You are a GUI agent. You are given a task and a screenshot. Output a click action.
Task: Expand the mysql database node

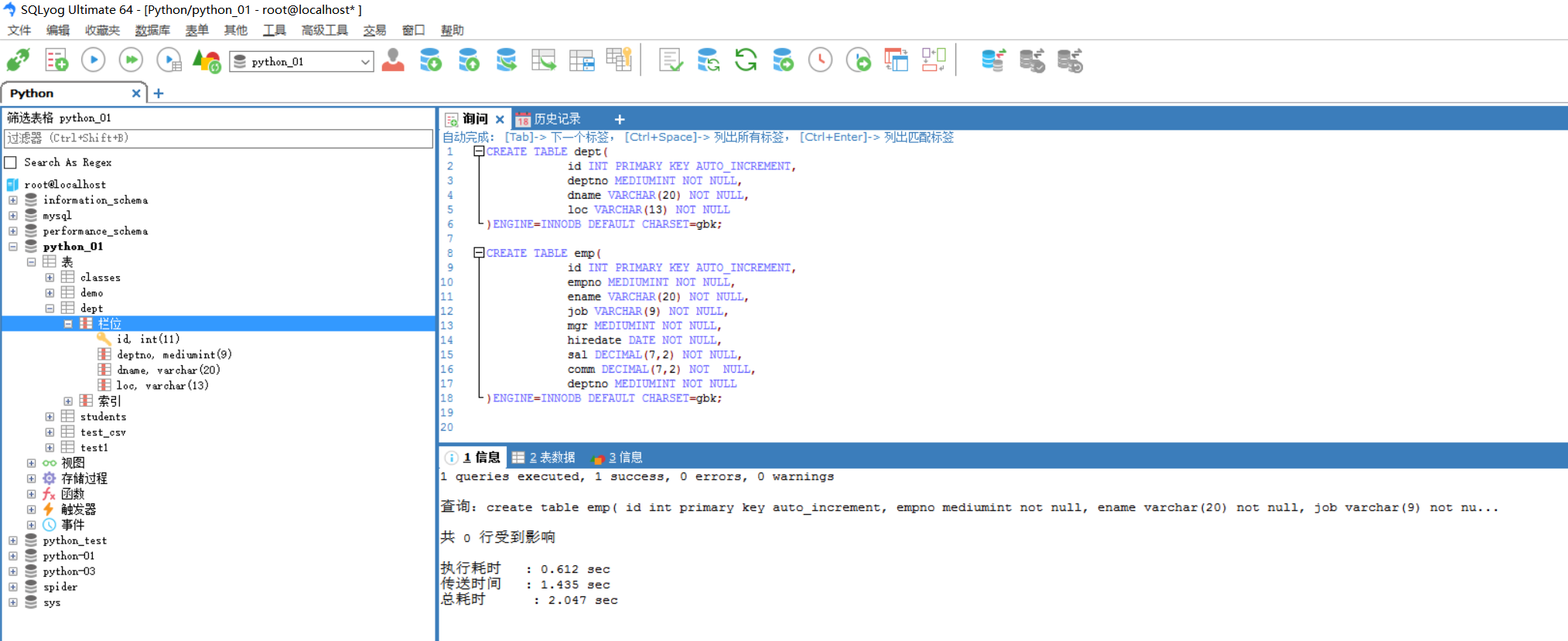tap(13, 216)
